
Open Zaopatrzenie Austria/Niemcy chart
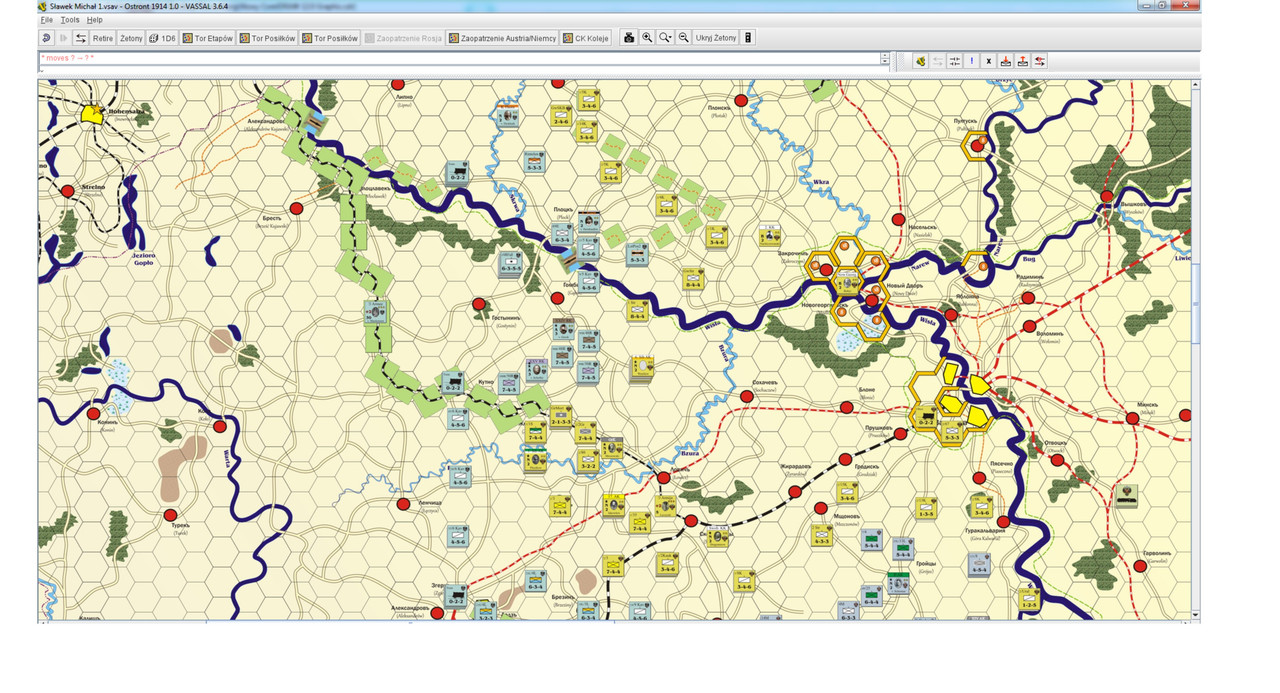coord(502,38)
